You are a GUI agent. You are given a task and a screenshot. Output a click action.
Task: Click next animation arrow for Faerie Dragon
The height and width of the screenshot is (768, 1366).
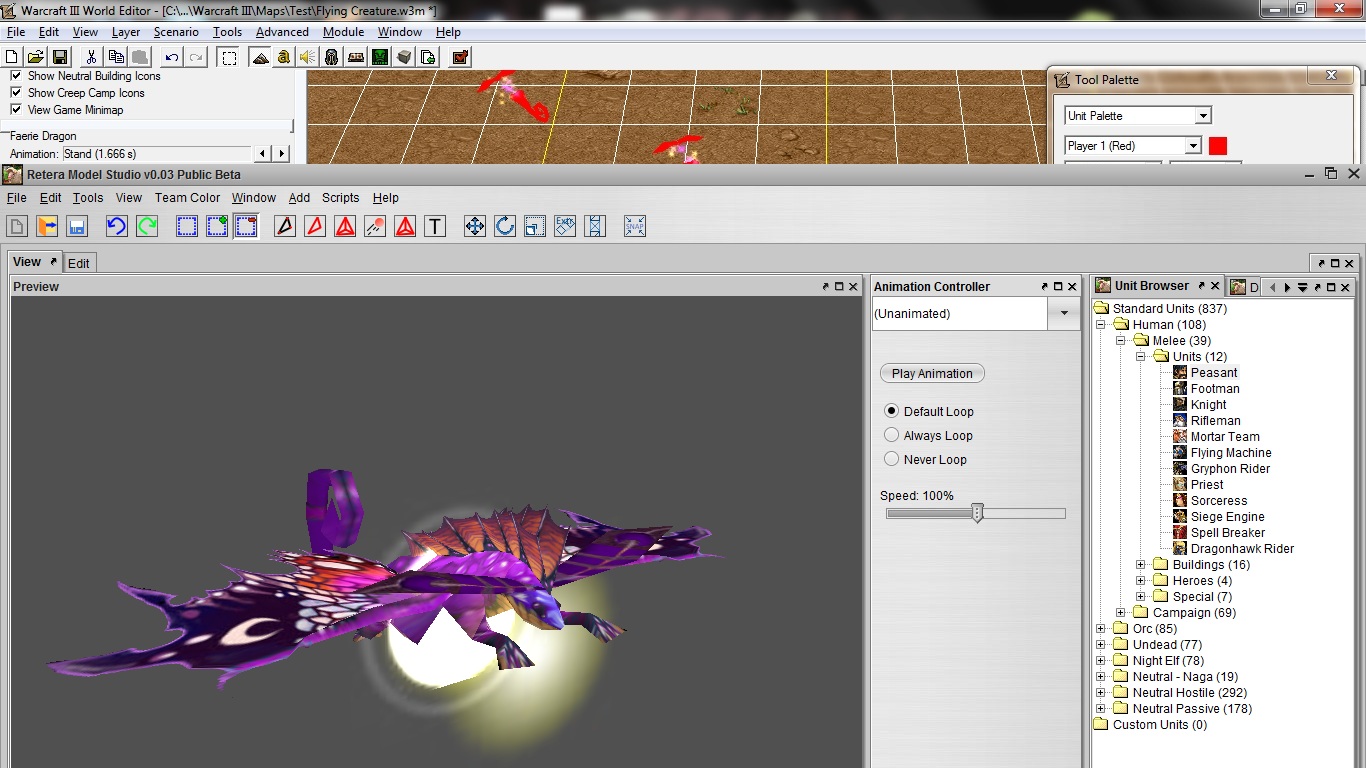281,154
